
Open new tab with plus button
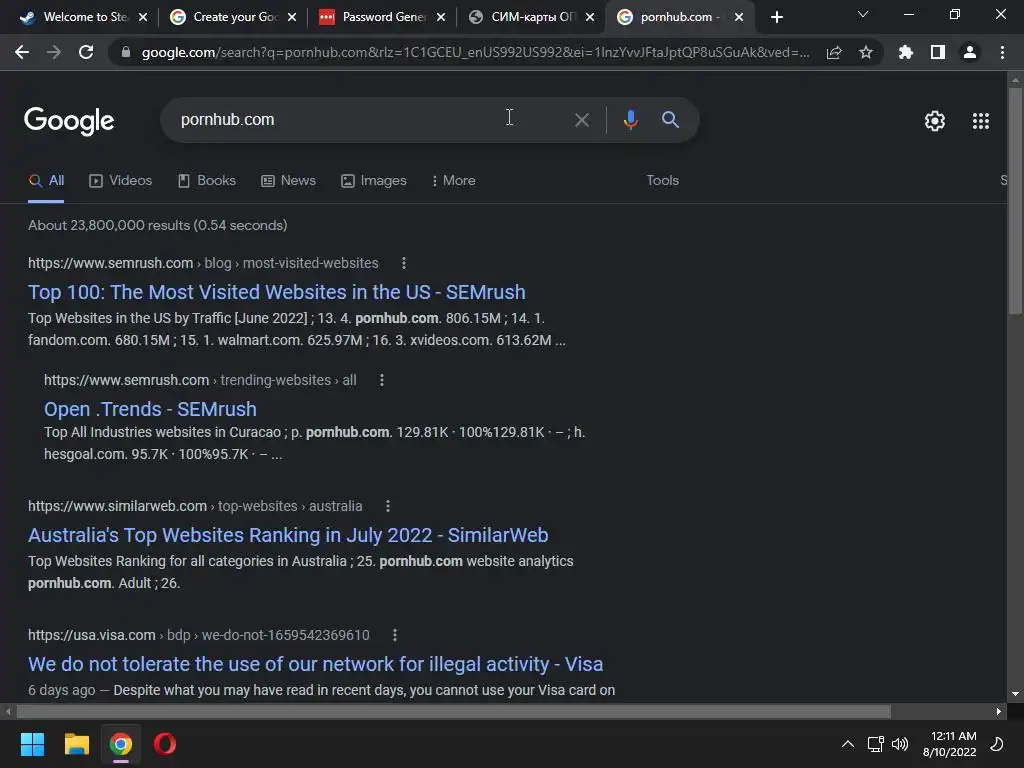tap(776, 17)
